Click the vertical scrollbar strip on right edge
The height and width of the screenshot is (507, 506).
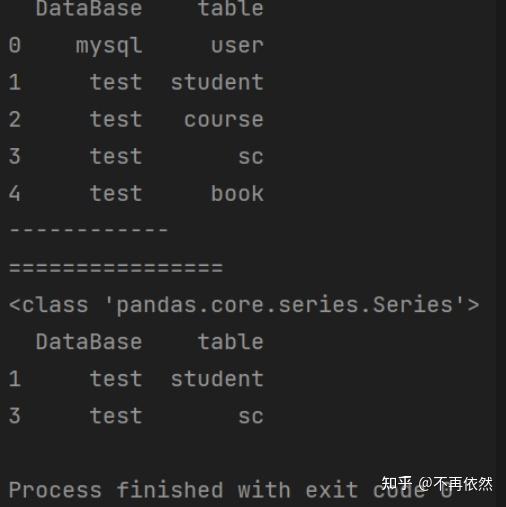pos(501,253)
